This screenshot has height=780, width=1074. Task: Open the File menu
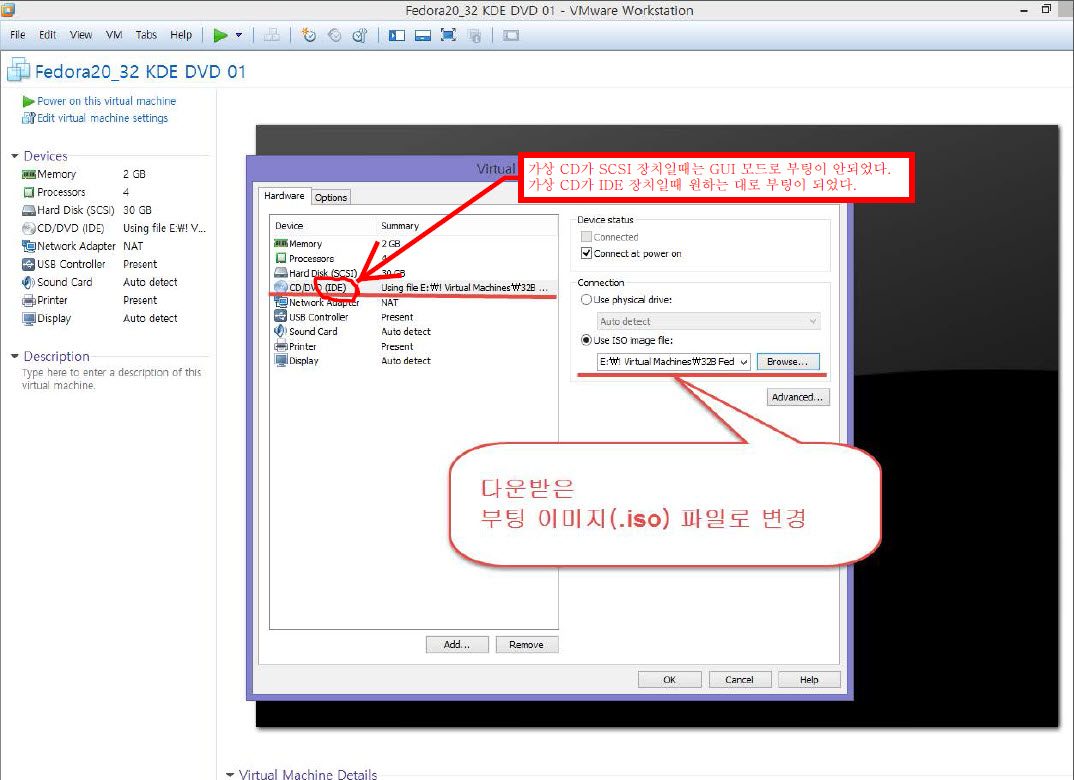click(18, 35)
